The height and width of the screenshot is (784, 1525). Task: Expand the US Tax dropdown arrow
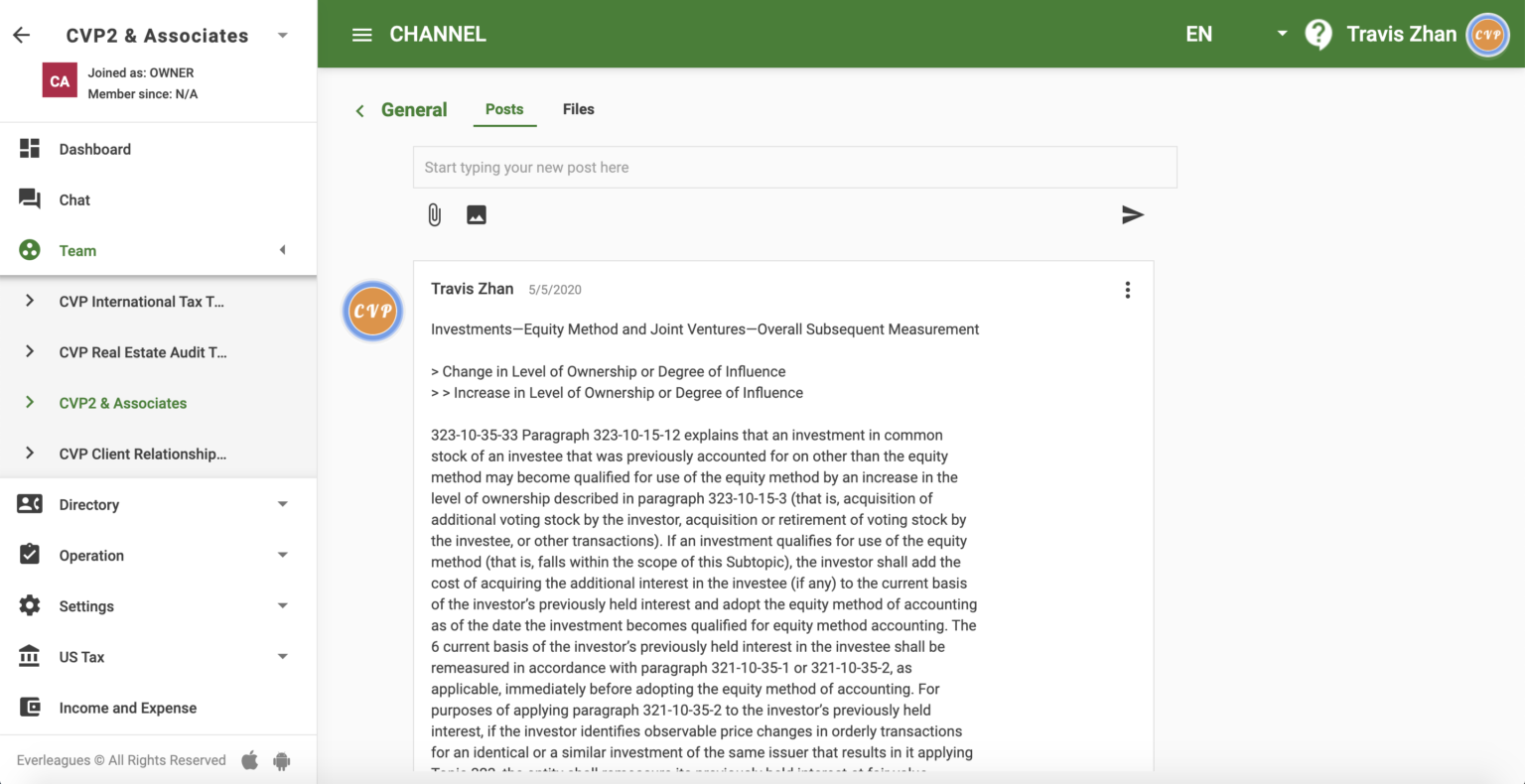click(x=283, y=656)
